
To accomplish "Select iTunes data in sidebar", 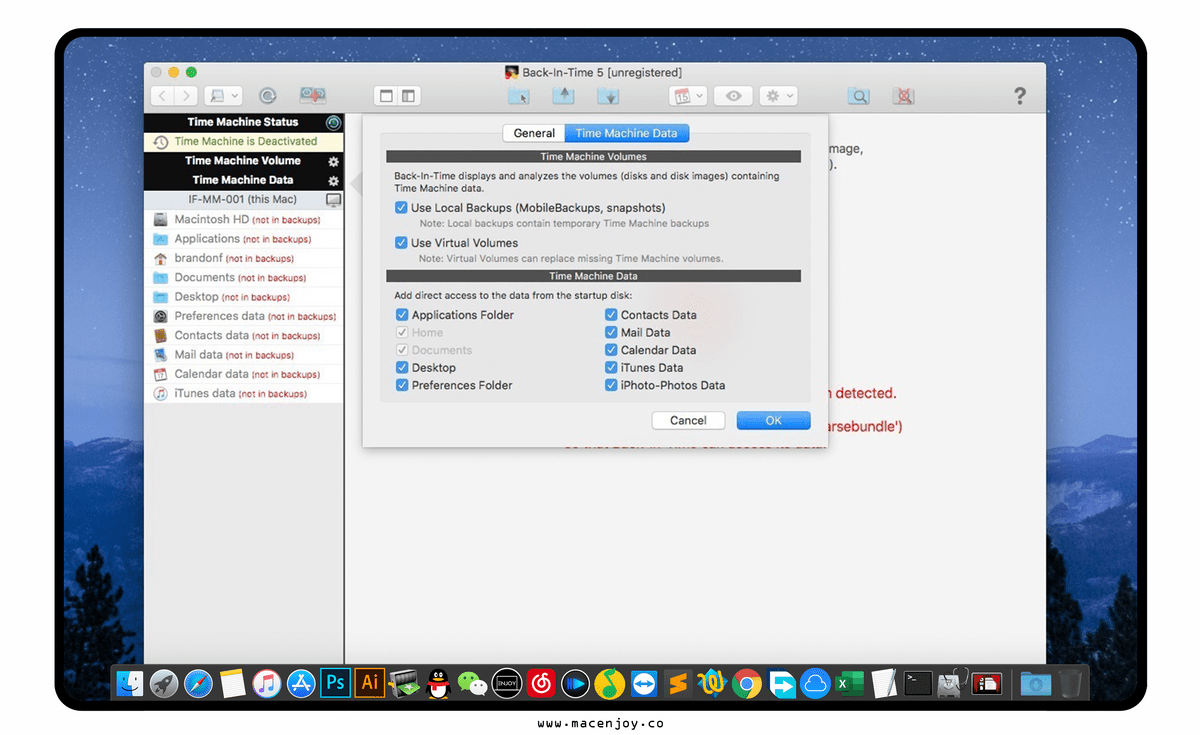I will [x=244, y=394].
